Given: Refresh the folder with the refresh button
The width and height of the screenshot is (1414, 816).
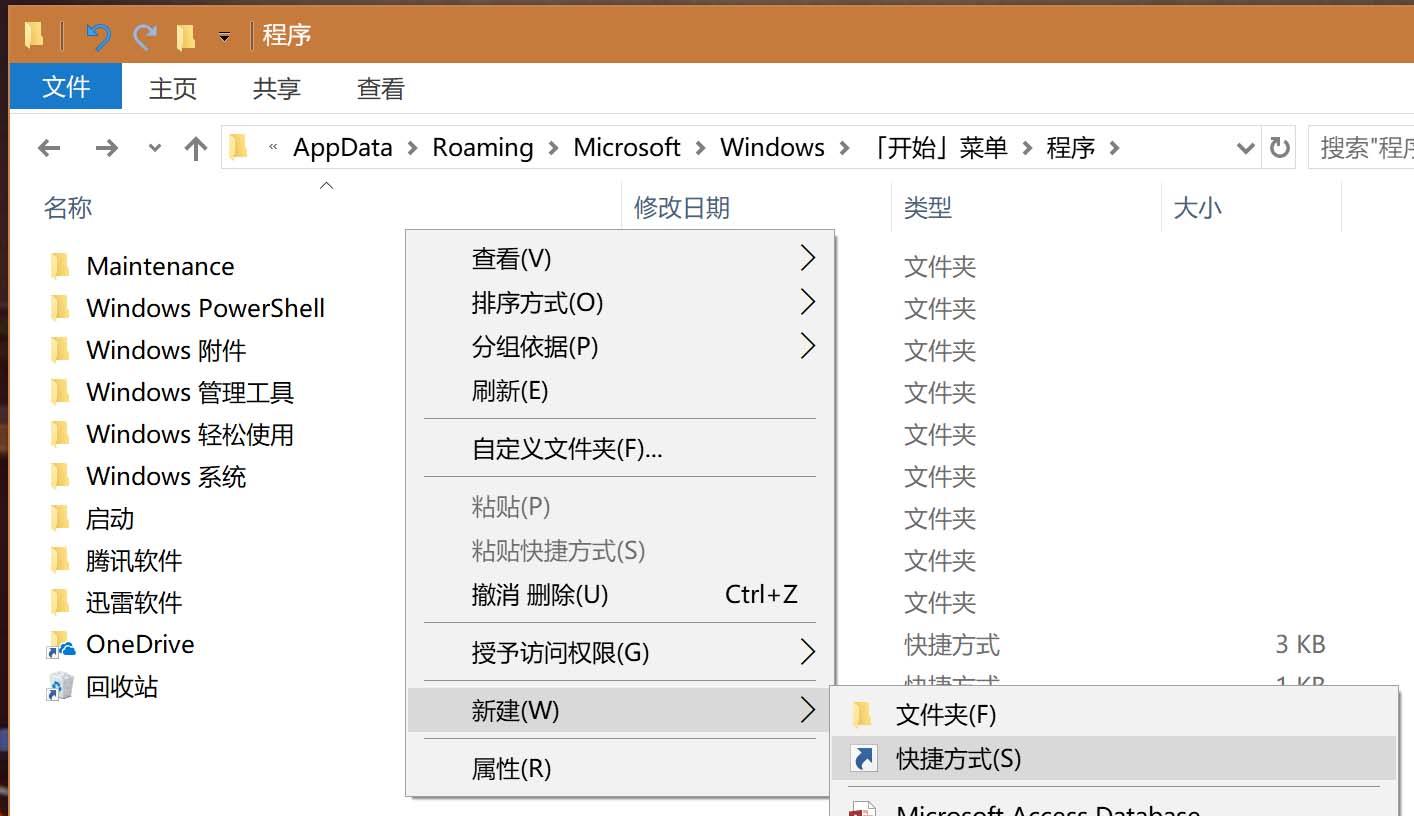Looking at the screenshot, I should click(1279, 149).
